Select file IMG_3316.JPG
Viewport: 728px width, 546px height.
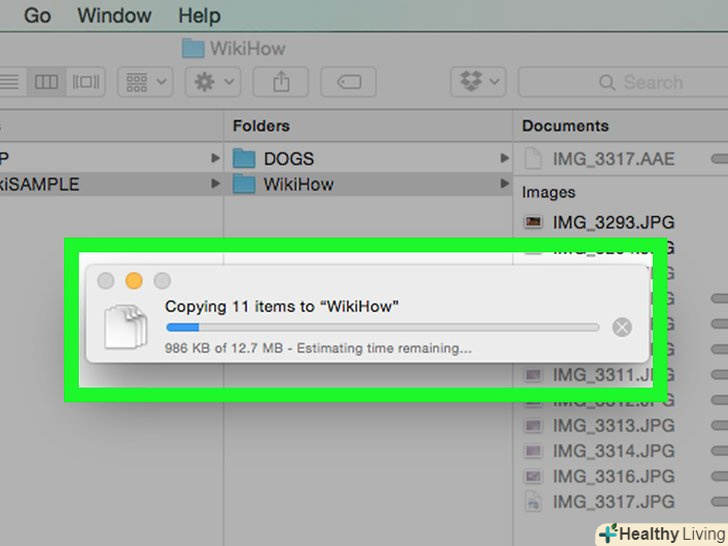coord(613,476)
